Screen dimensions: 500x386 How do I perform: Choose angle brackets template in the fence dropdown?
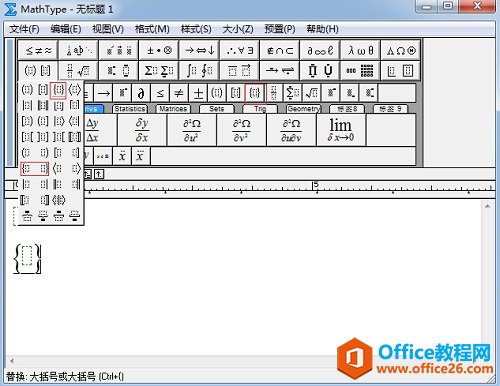click(x=74, y=90)
